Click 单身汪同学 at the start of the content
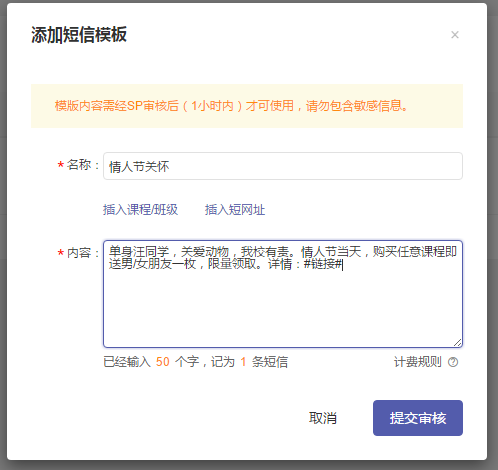 click(139, 252)
